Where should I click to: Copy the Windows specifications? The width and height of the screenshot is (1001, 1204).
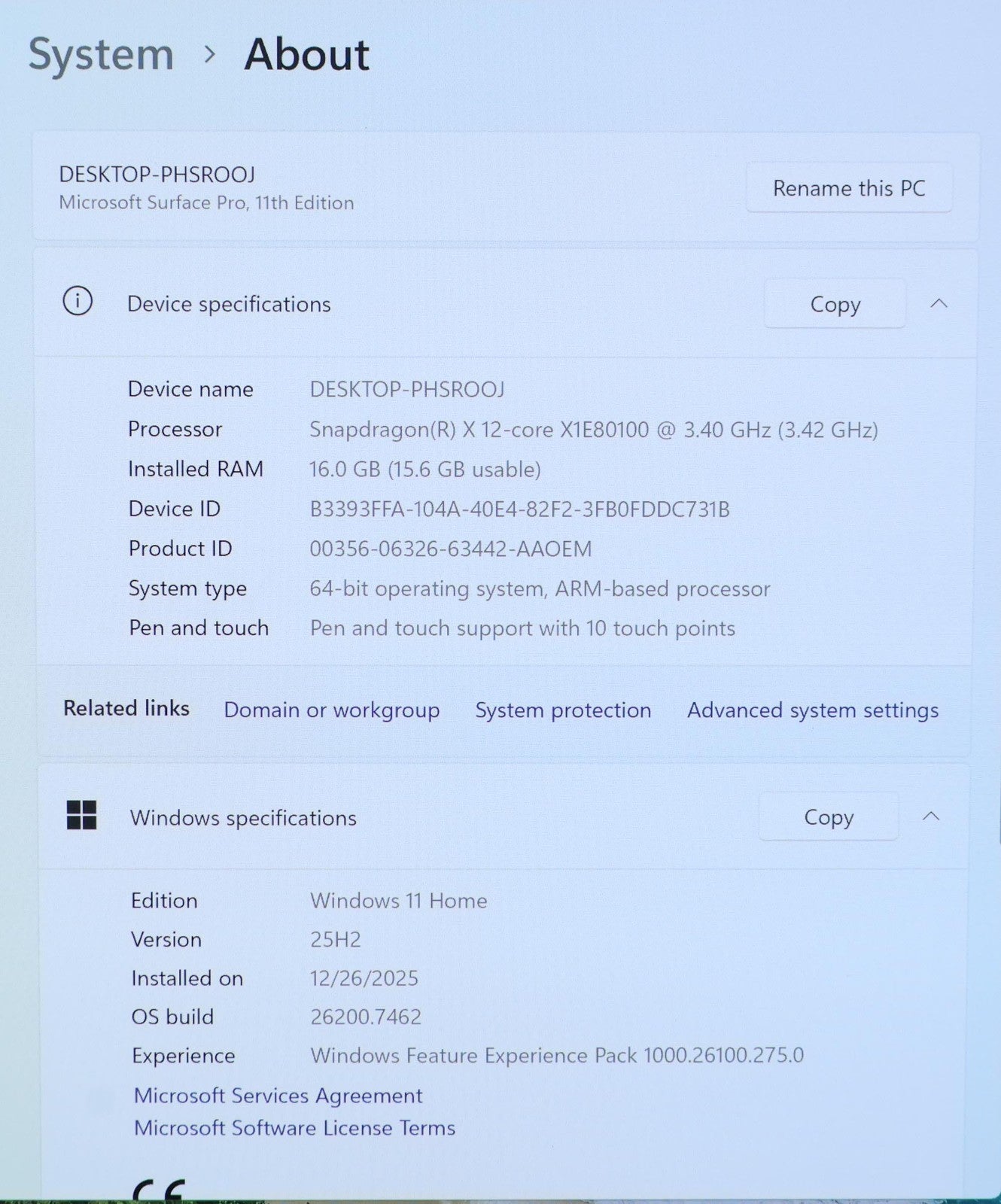828,817
